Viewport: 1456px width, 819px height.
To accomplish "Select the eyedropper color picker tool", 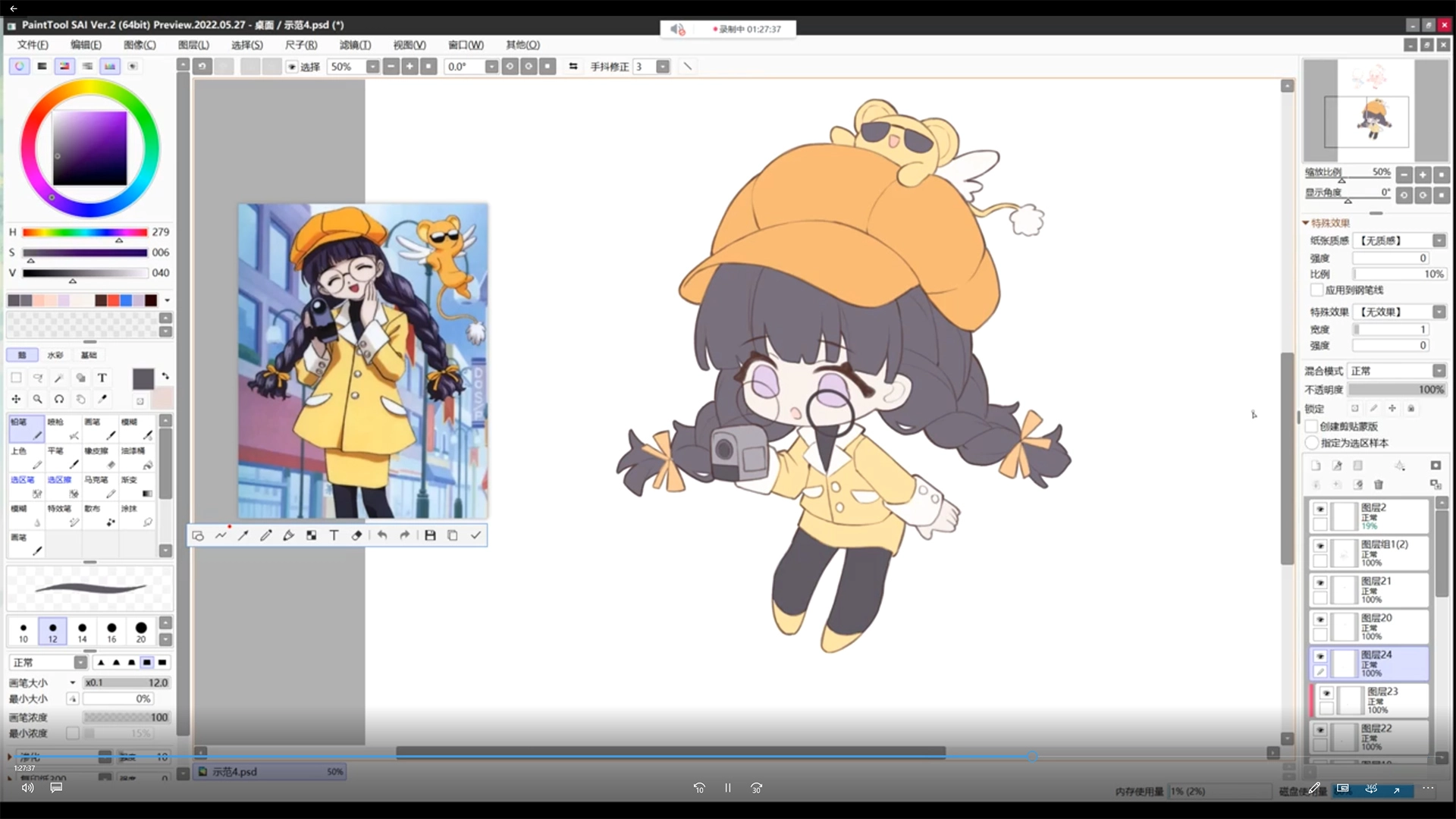I will coord(102,399).
